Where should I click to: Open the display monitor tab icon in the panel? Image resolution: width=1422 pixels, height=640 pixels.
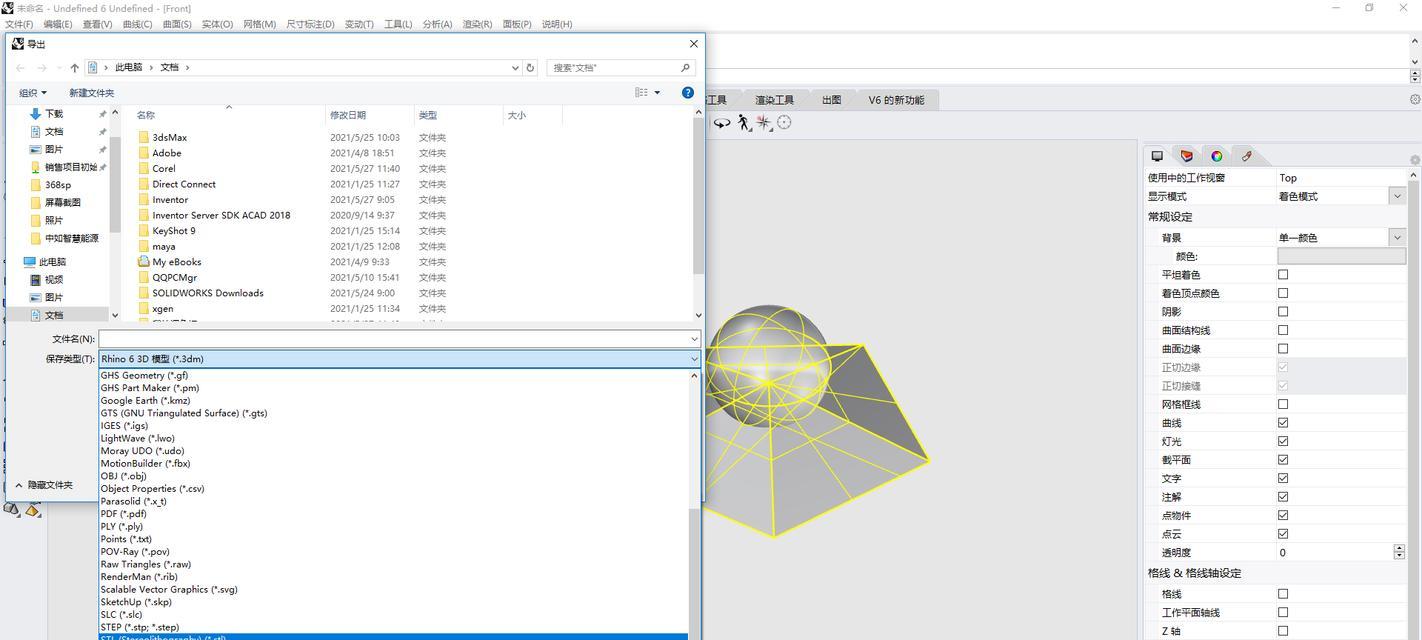[1157, 156]
